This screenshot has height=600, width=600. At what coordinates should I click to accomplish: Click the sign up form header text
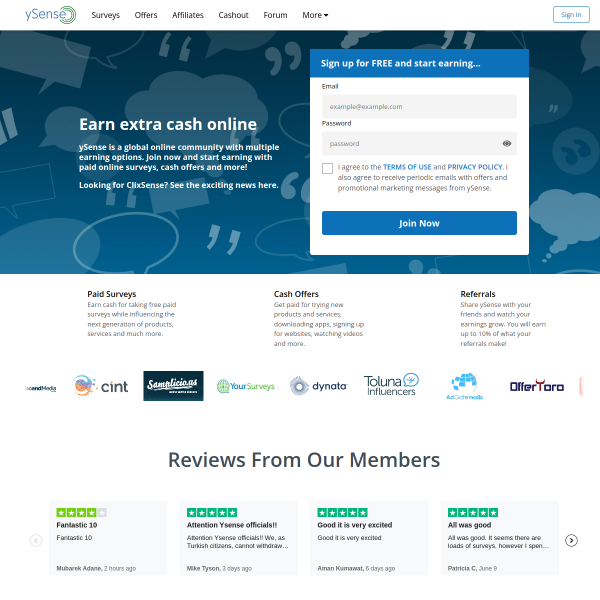(401, 63)
